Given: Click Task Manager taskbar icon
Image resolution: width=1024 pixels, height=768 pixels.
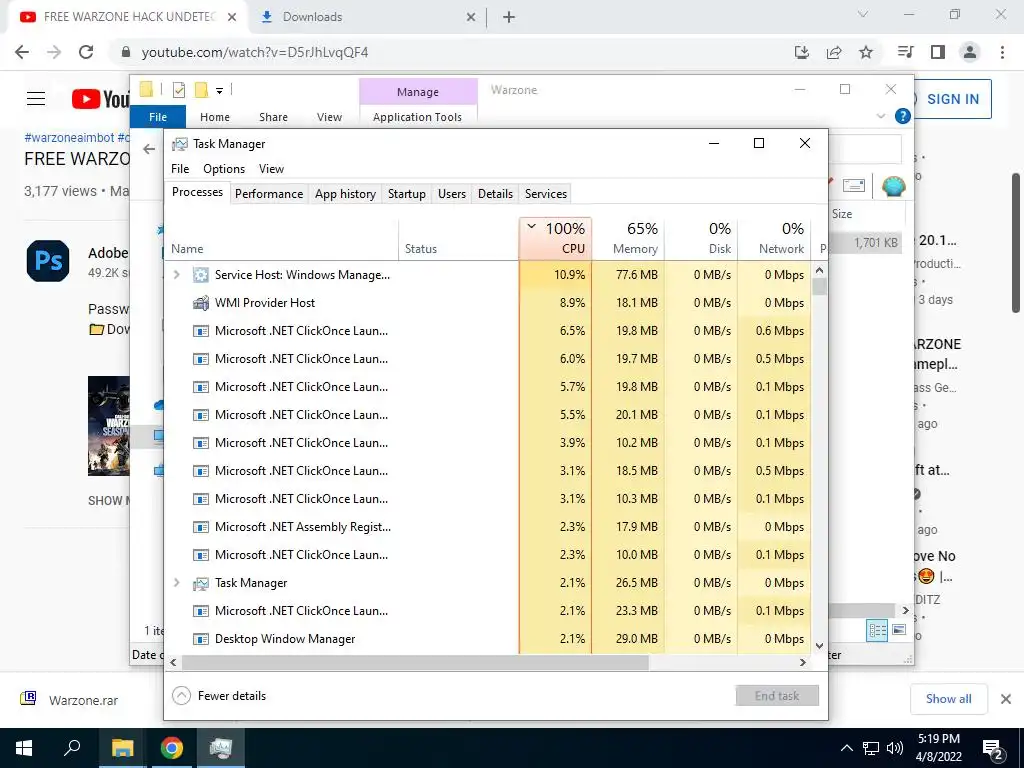Looking at the screenshot, I should pos(221,748).
